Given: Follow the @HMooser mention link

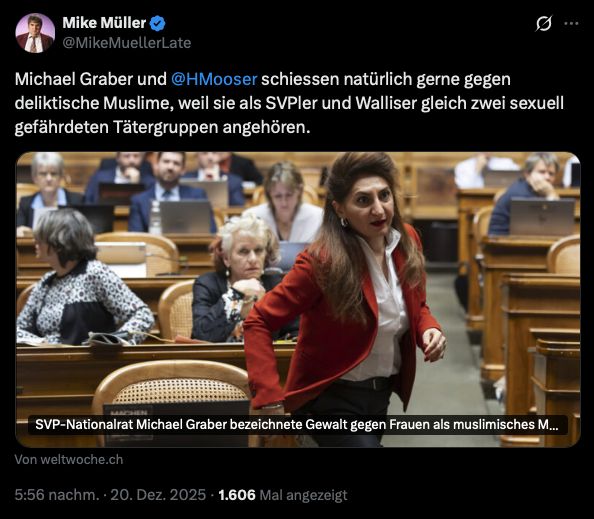Looking at the screenshot, I should pyautogui.click(x=214, y=79).
